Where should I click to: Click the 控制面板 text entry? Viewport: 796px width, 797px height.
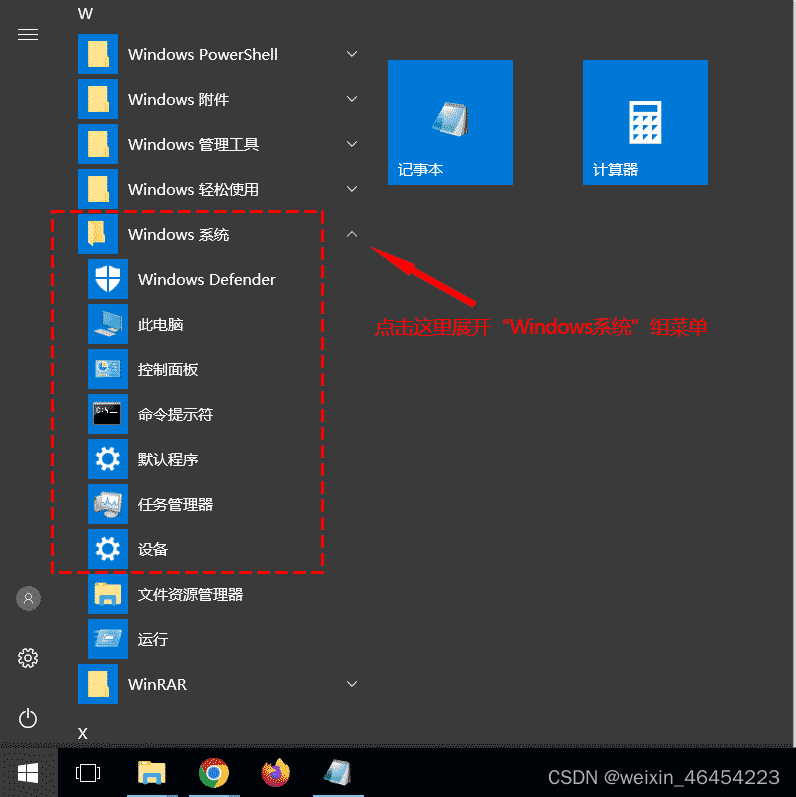pyautogui.click(x=168, y=370)
